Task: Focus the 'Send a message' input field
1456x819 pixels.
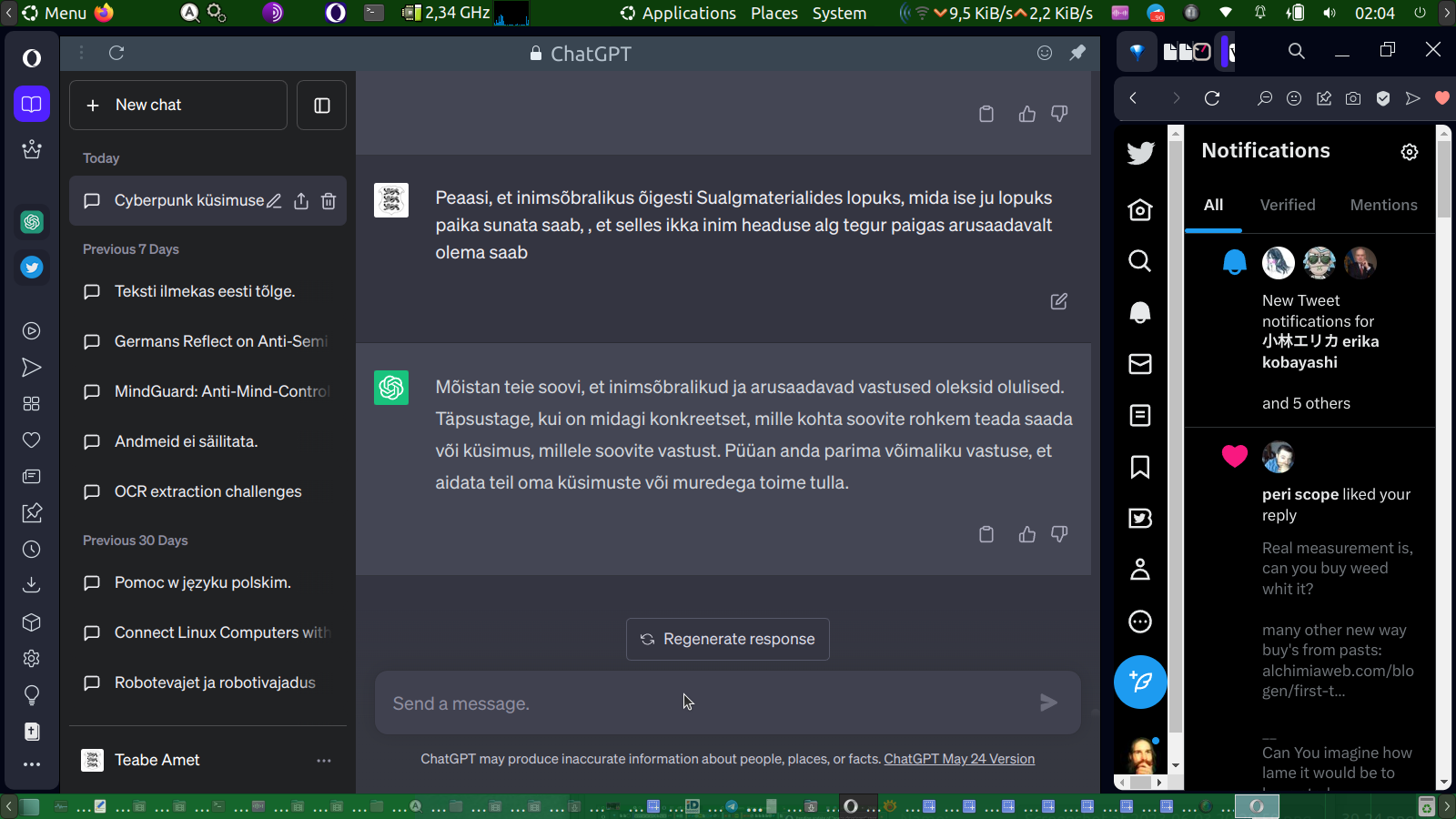Action: coord(710,703)
